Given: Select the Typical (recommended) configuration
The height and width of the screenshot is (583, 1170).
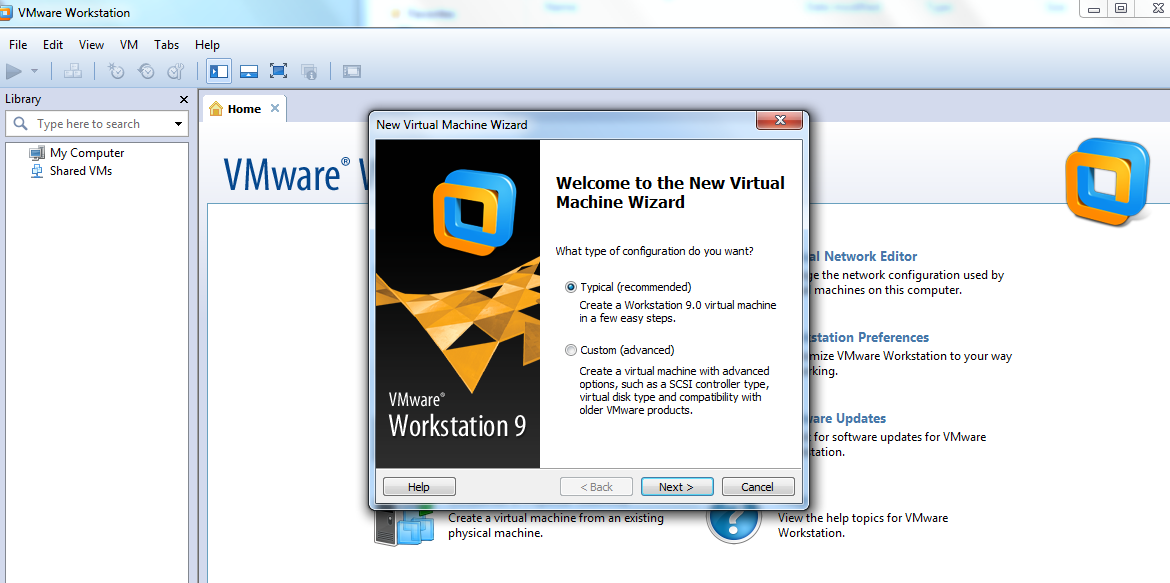Looking at the screenshot, I should coord(570,287).
